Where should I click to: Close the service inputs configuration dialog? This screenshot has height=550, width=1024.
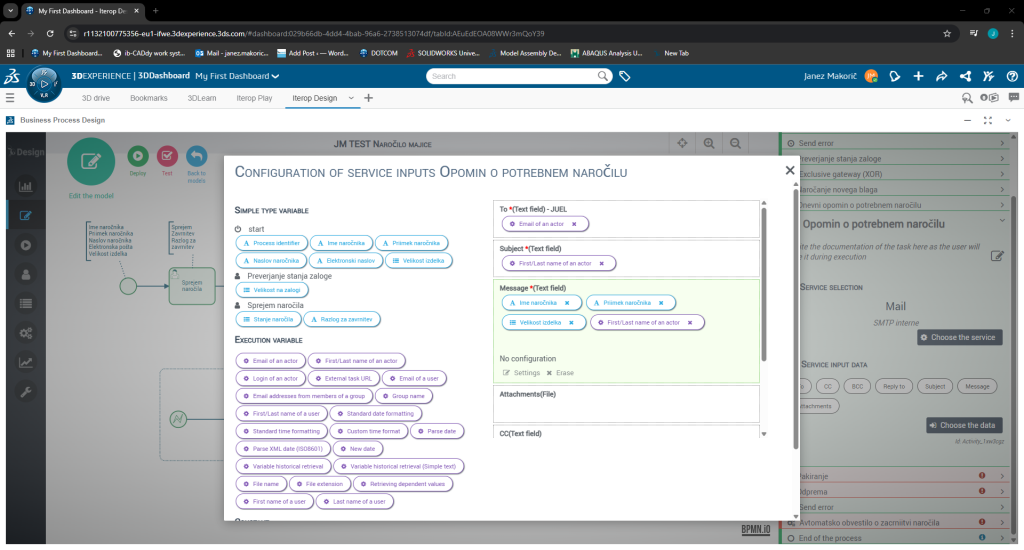click(790, 170)
